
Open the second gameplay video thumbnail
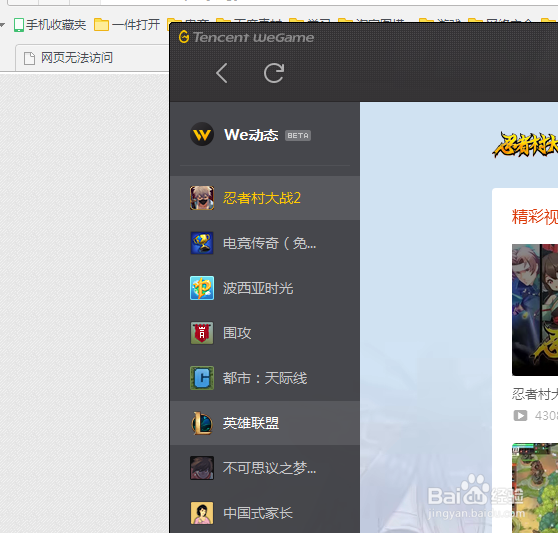click(x=535, y=488)
